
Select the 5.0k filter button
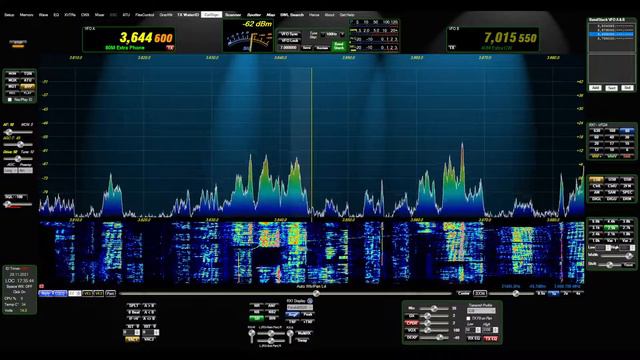596,221
